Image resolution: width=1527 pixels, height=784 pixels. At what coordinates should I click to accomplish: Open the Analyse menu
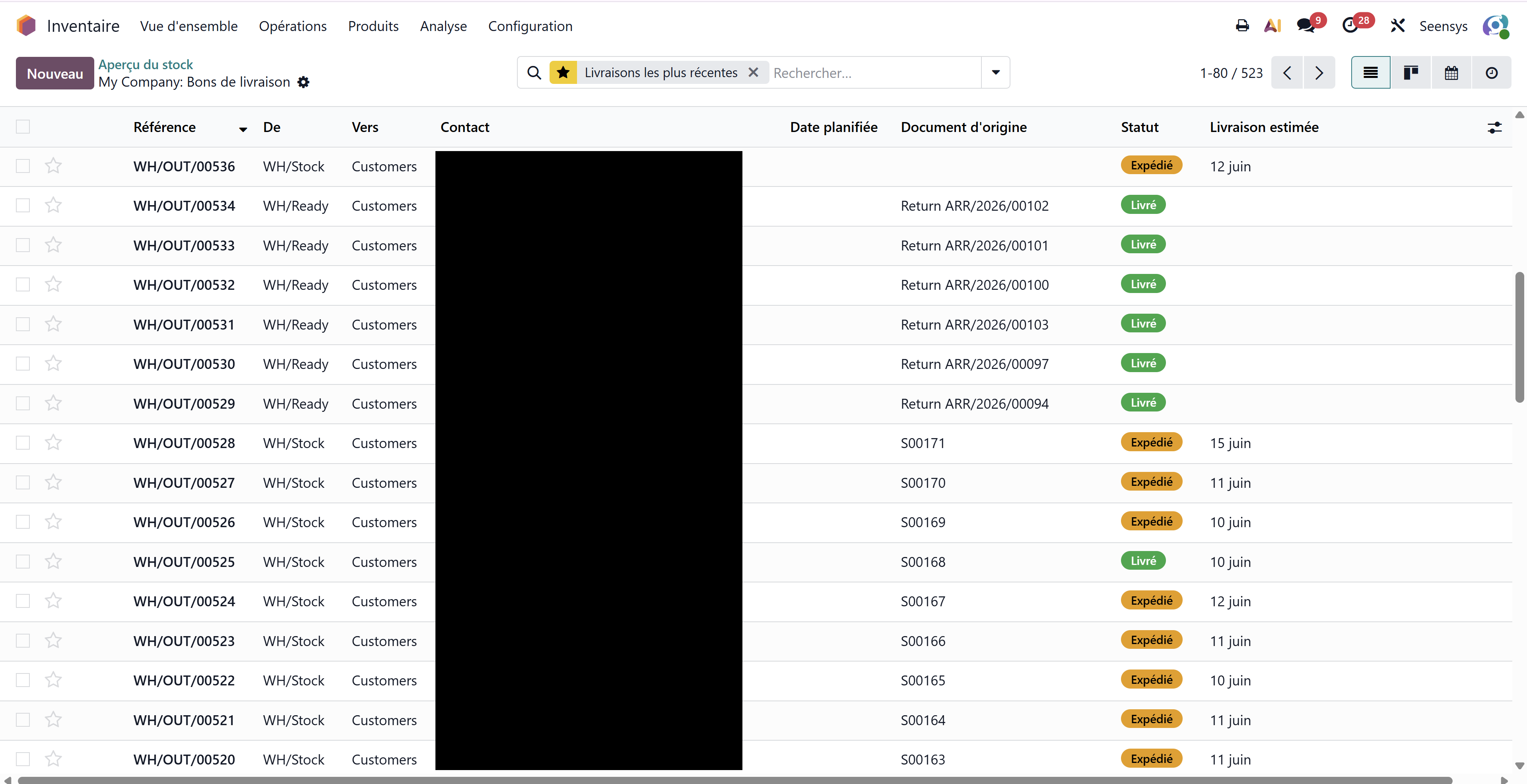click(443, 26)
